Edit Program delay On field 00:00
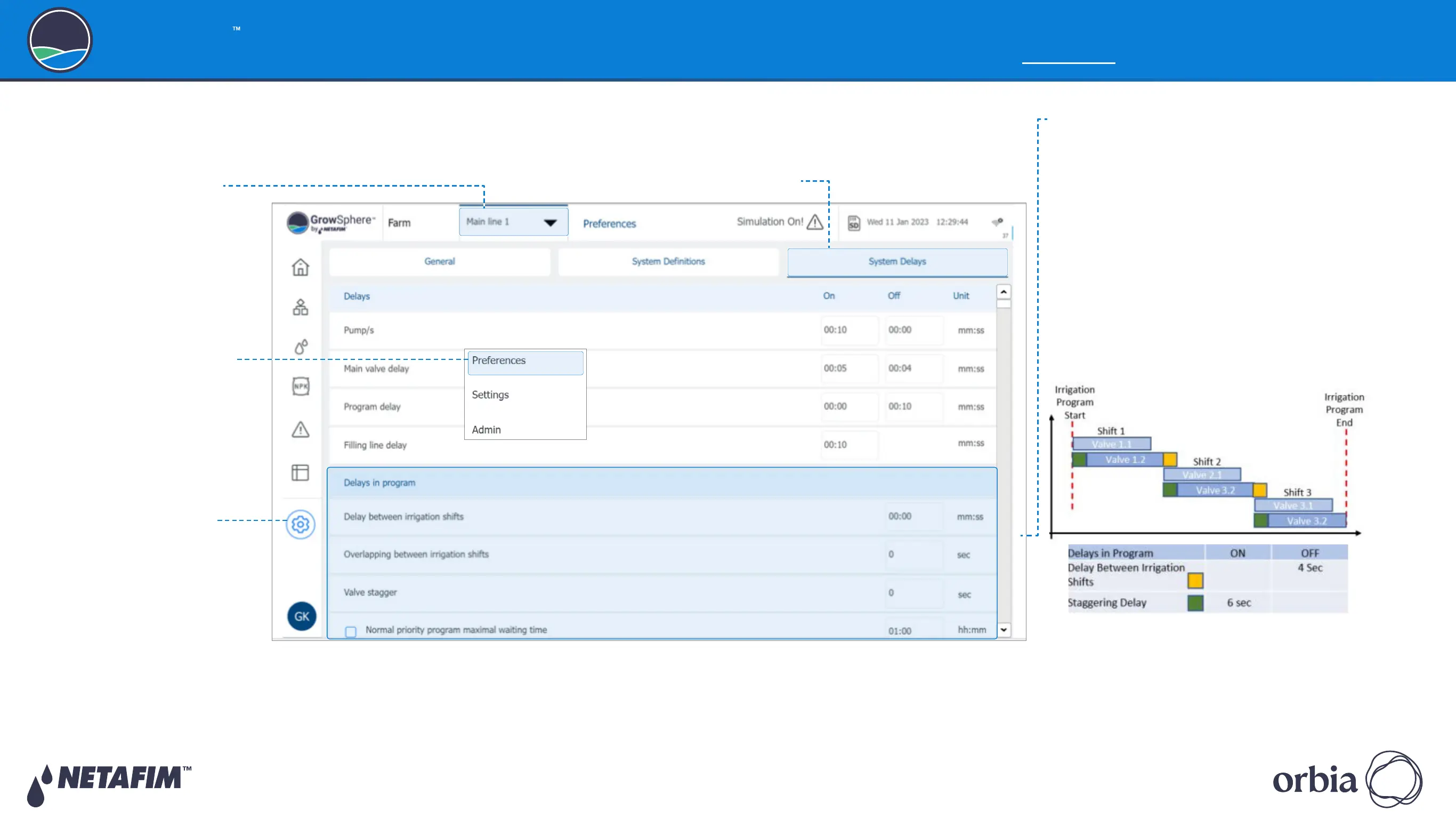This screenshot has width=1456, height=819. click(x=849, y=406)
